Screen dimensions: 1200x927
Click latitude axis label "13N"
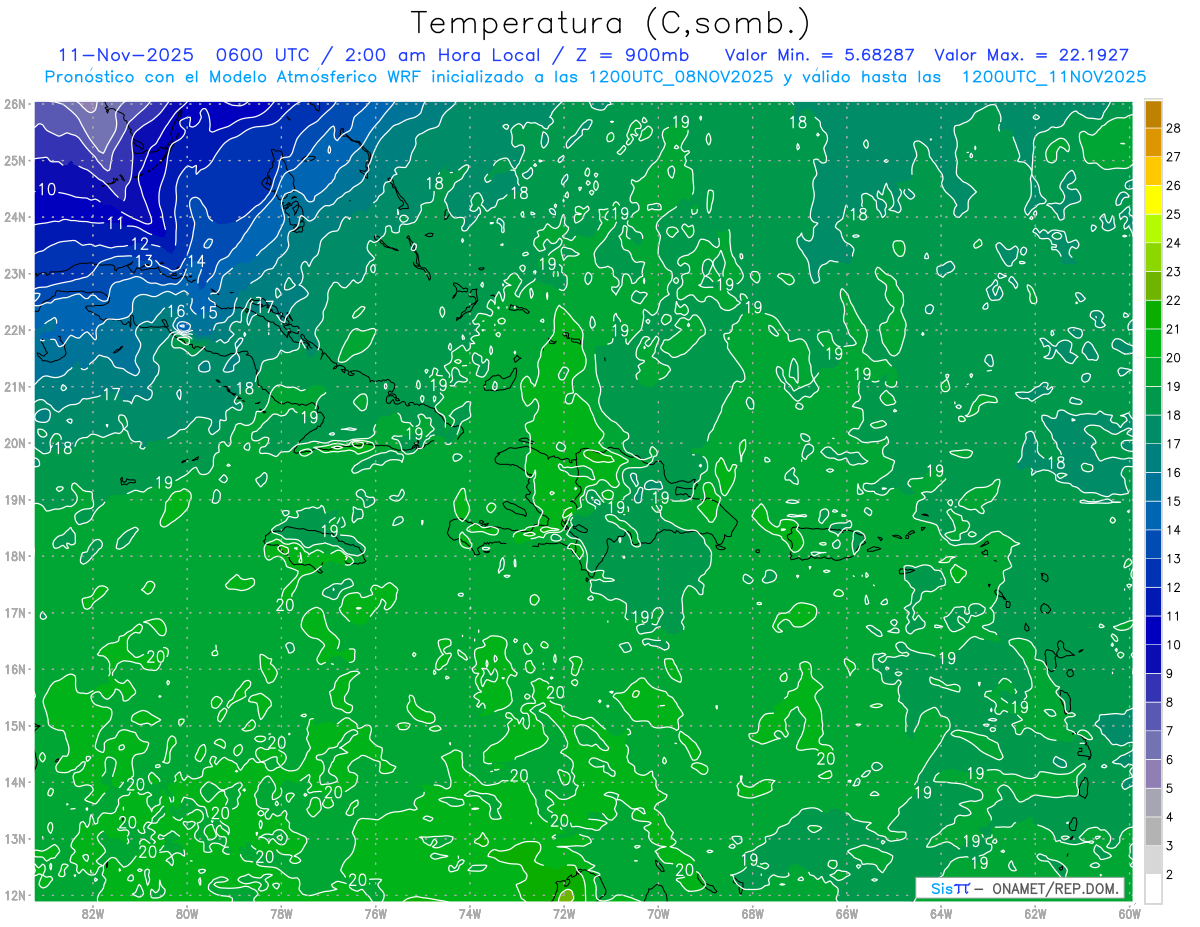[15, 838]
